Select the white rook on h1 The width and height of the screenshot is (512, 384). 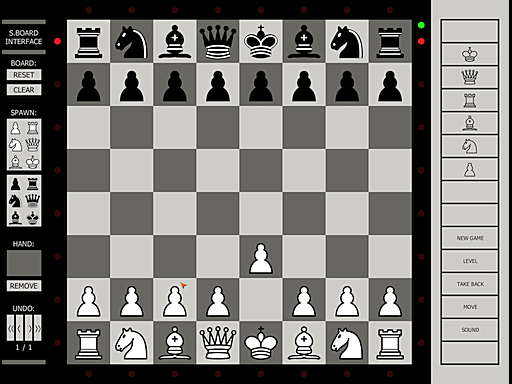tap(390, 343)
